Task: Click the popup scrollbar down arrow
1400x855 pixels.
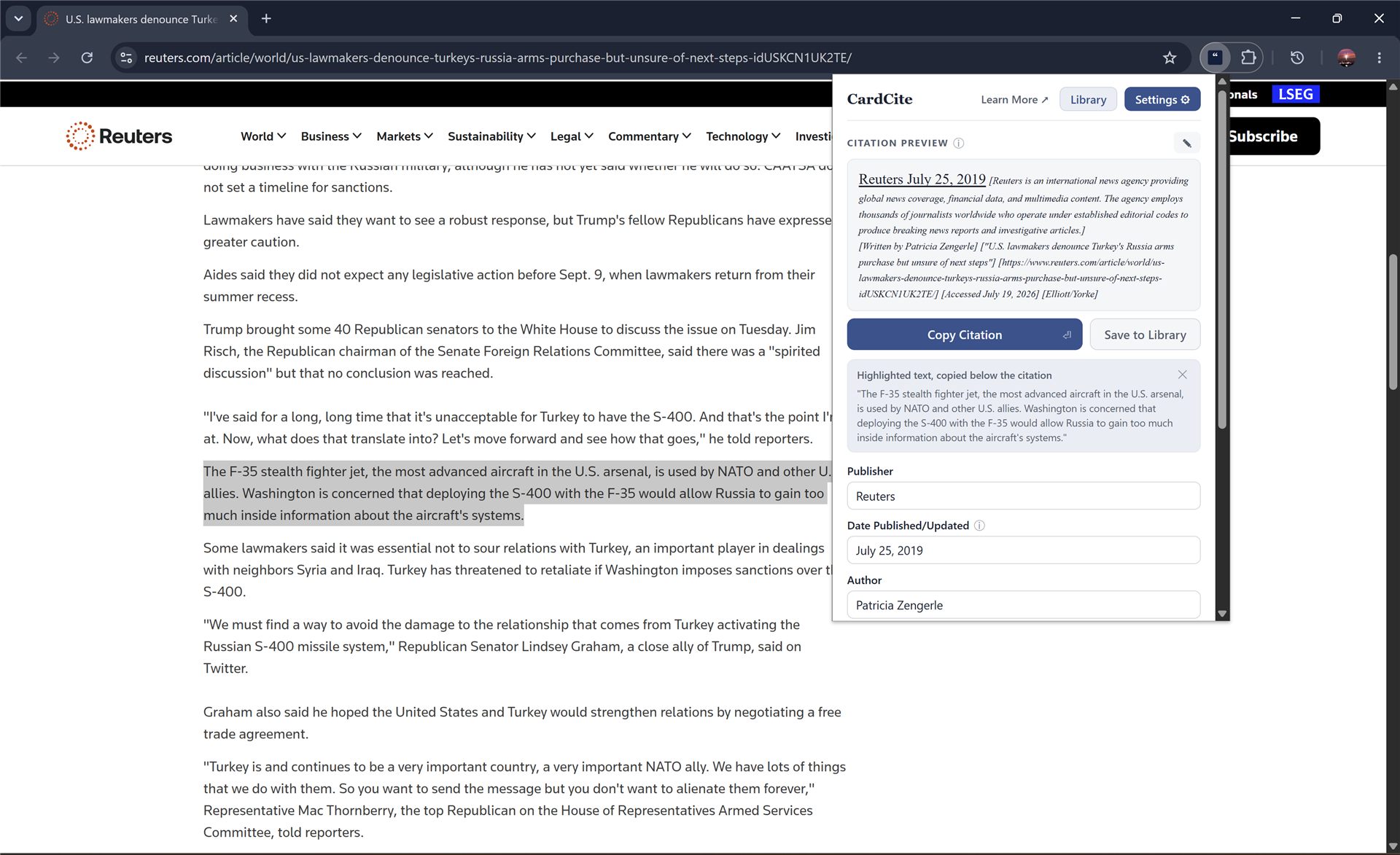Action: tap(1222, 614)
